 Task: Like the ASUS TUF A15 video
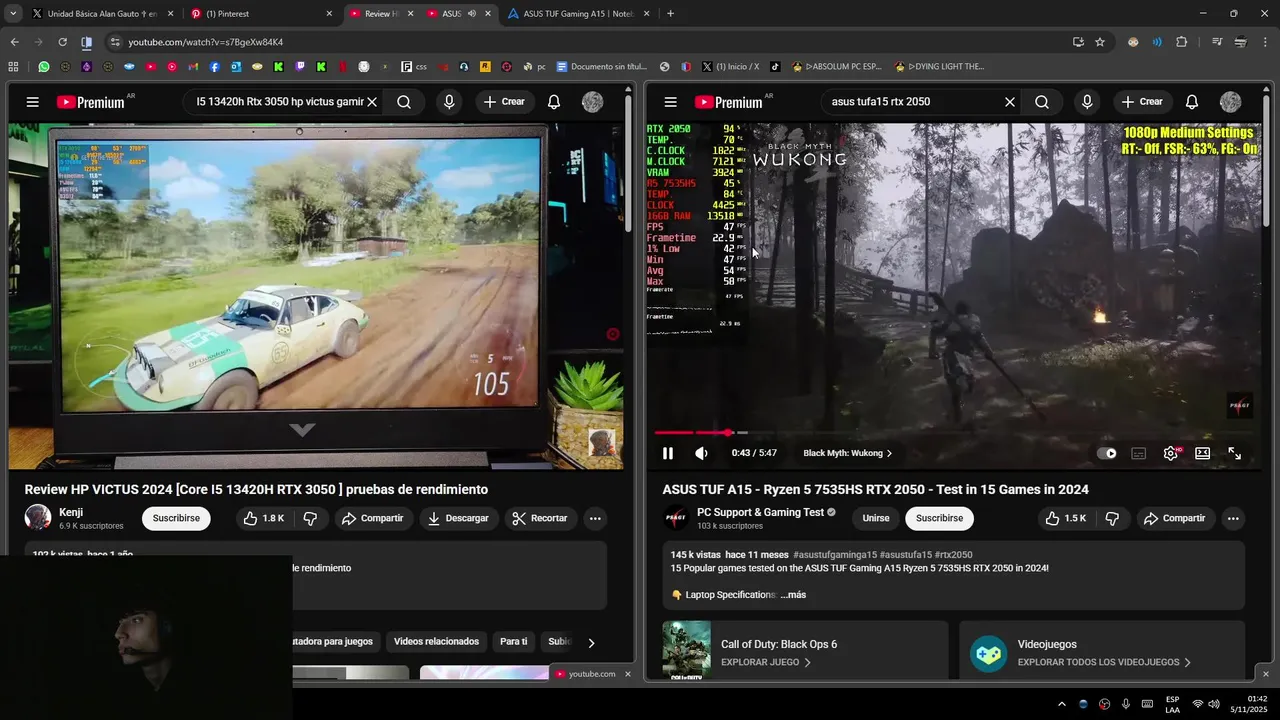[x=1065, y=518]
